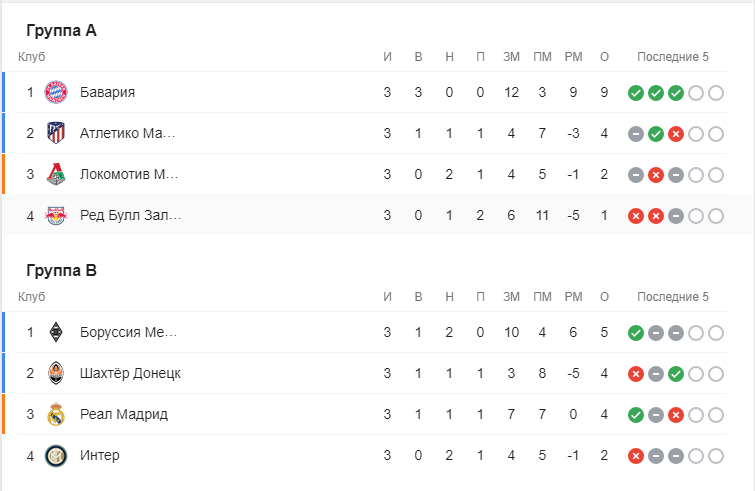Screen dimensions: 755x491
Task: Click the Группа A heading
Action: pos(61,31)
